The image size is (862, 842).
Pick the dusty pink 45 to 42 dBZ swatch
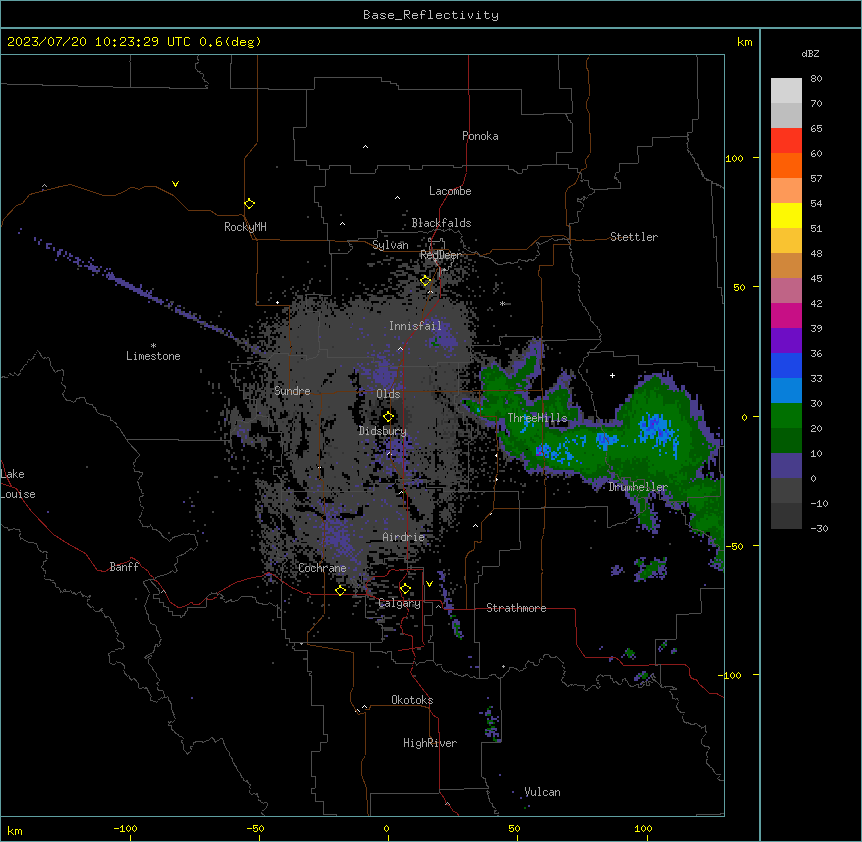point(786,291)
